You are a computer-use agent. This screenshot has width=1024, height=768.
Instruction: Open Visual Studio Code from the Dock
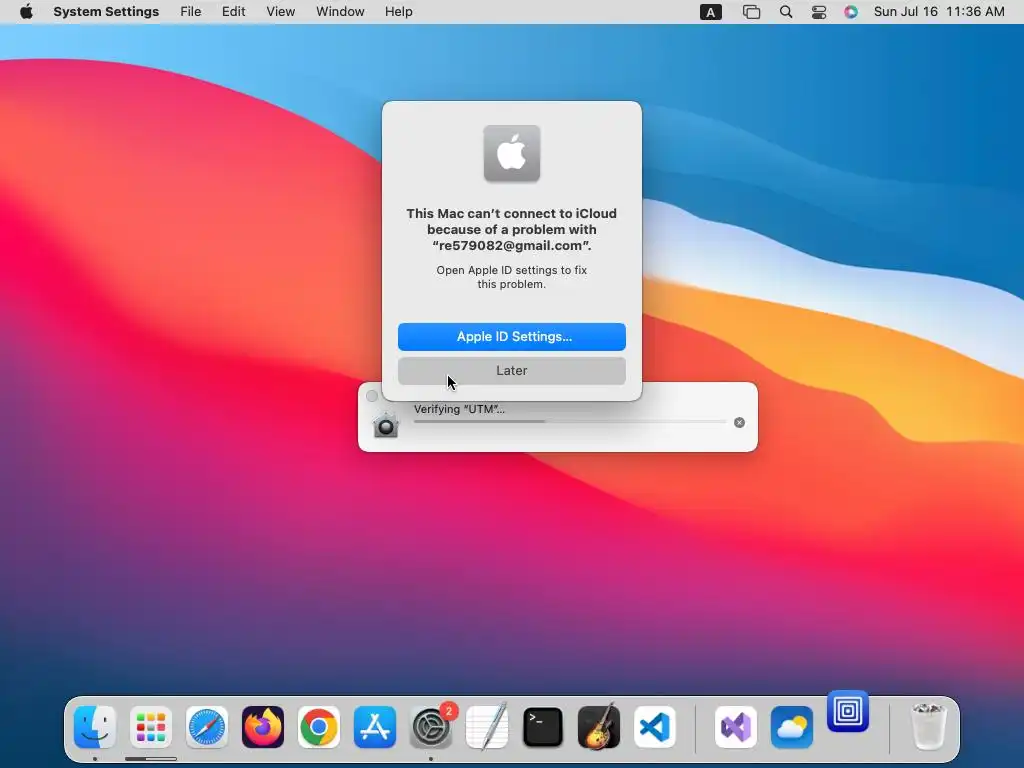point(654,727)
